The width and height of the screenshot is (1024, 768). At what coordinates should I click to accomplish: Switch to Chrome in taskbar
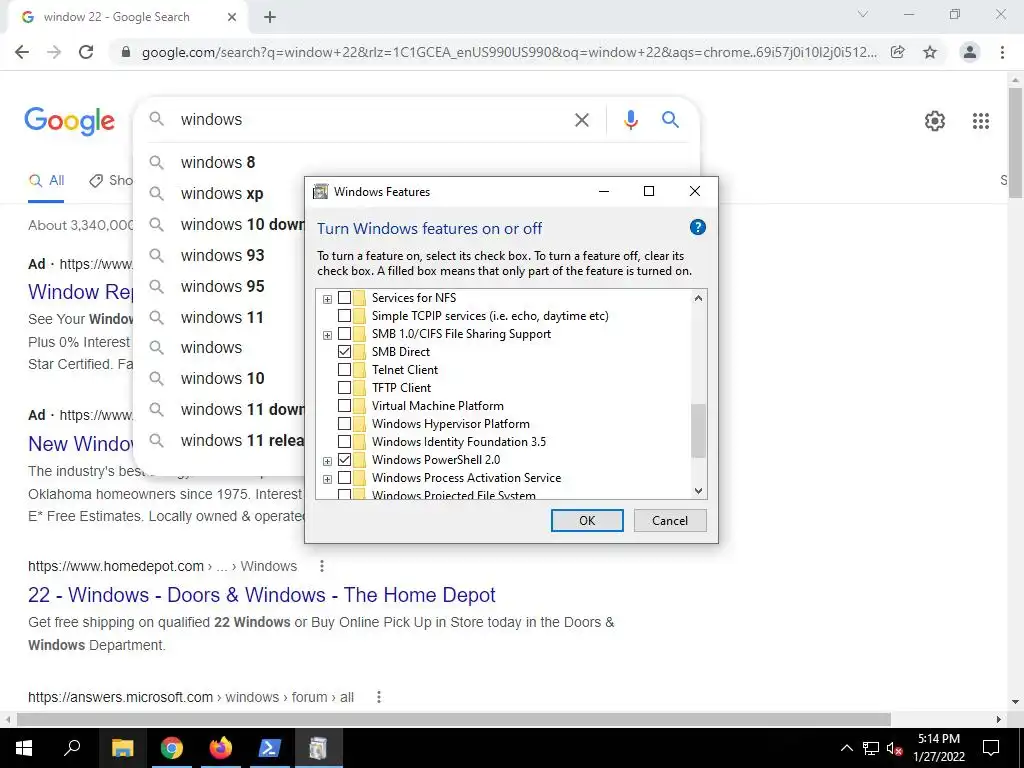(x=172, y=748)
